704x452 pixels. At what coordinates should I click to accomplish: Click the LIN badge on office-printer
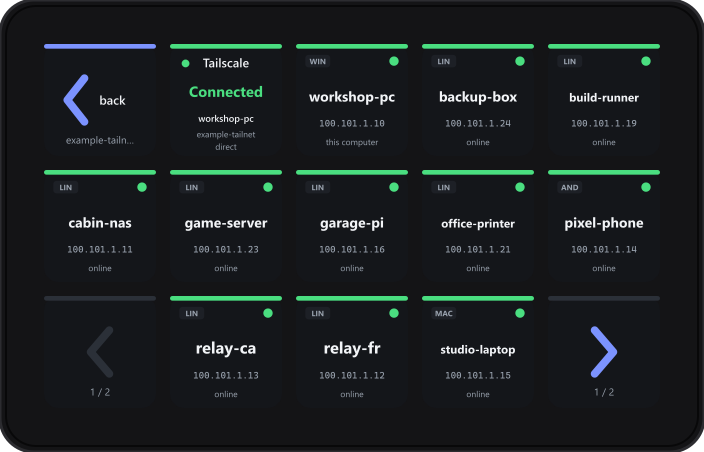pyautogui.click(x=444, y=188)
